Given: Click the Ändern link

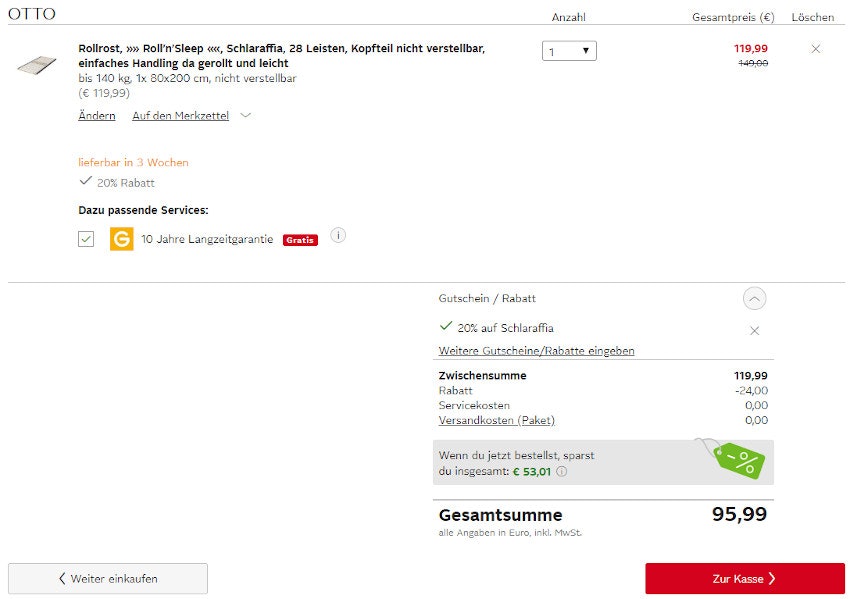Looking at the screenshot, I should tap(96, 116).
